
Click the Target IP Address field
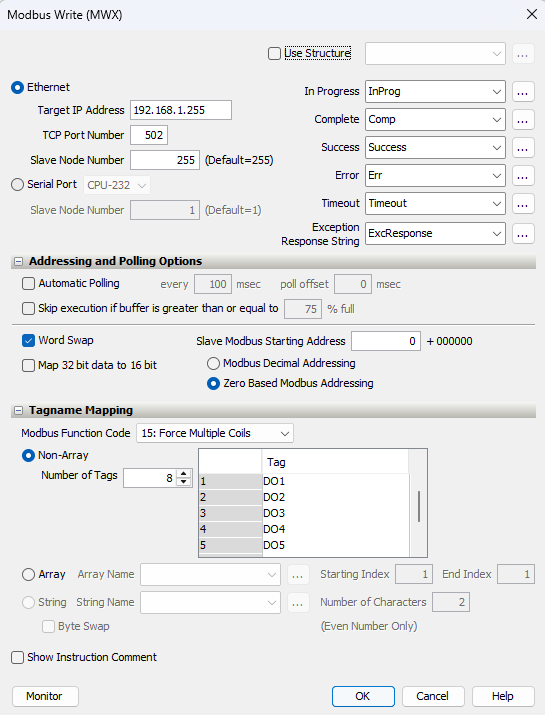(x=181, y=110)
